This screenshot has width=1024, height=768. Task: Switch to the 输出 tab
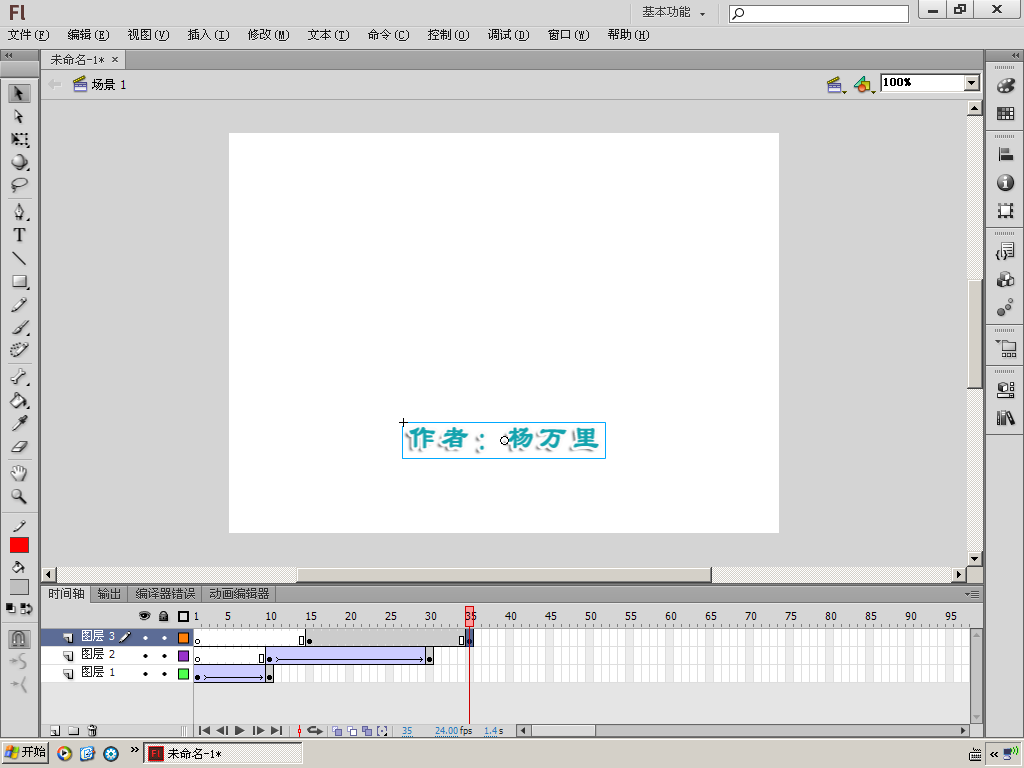coord(109,594)
